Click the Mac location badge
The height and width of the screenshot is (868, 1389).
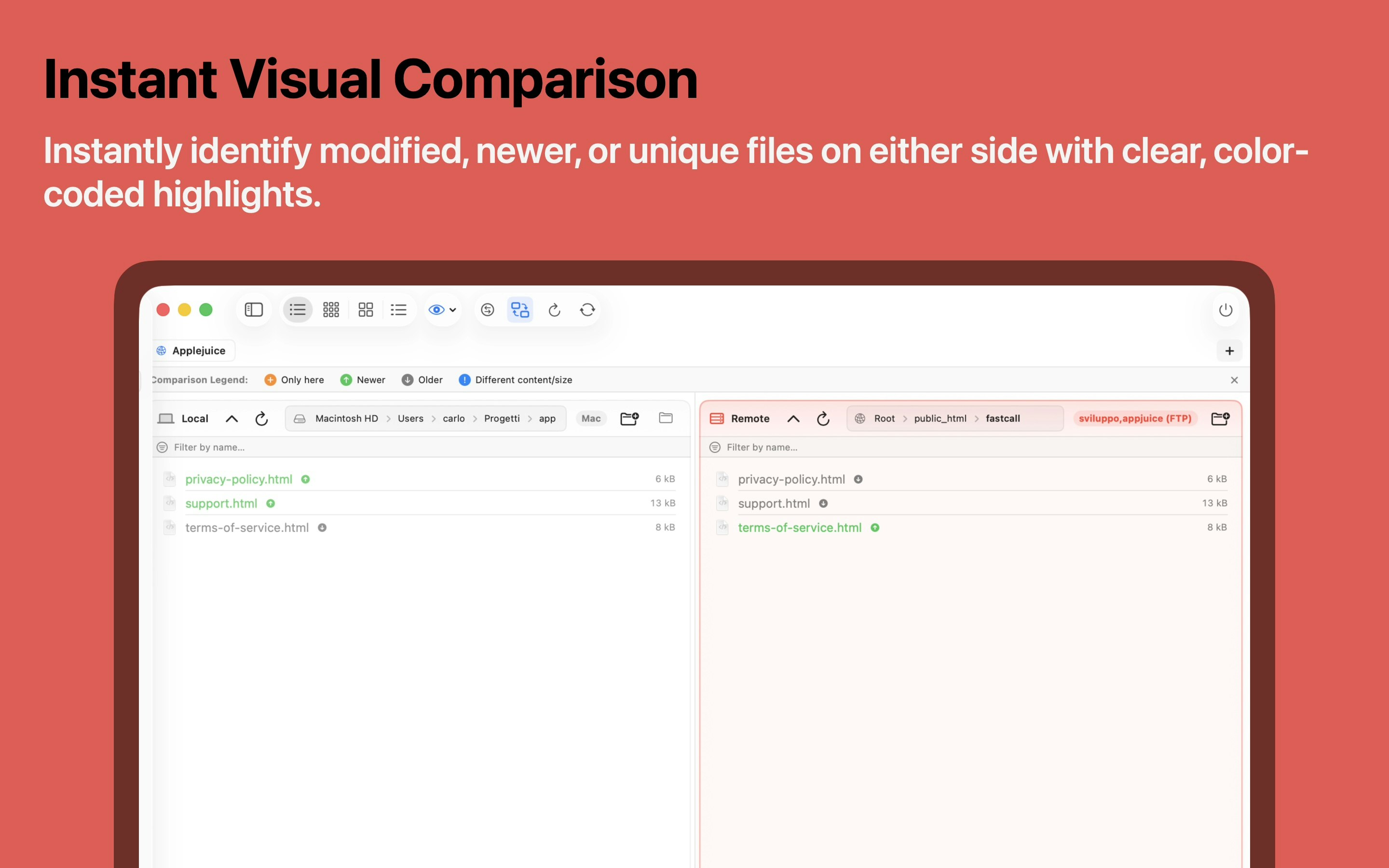[x=591, y=419]
